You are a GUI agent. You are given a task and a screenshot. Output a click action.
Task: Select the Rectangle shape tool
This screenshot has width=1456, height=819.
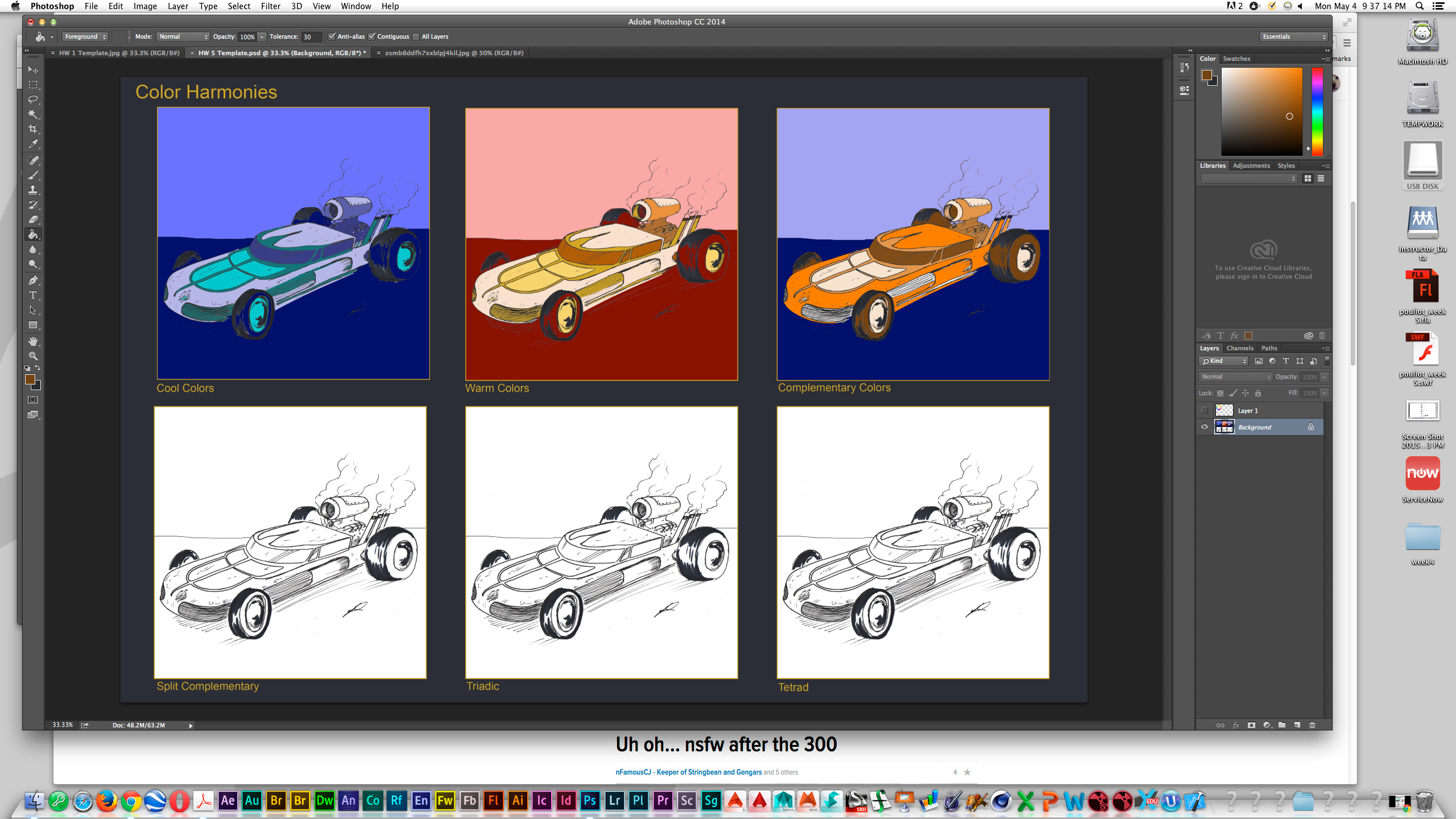33,325
